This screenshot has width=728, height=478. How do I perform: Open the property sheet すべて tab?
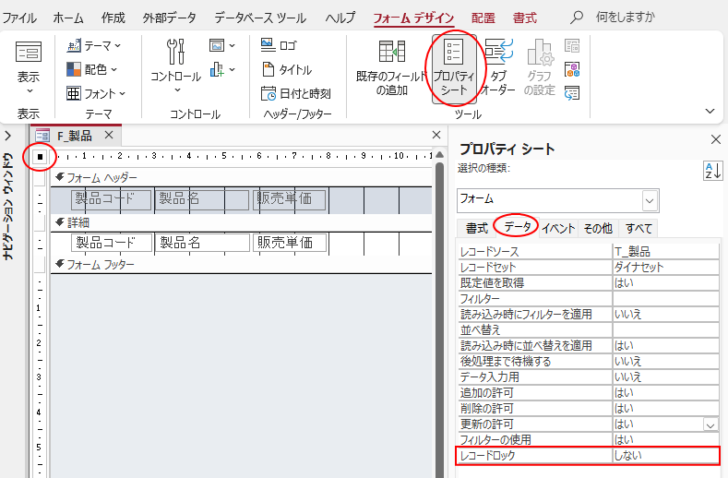click(638, 228)
